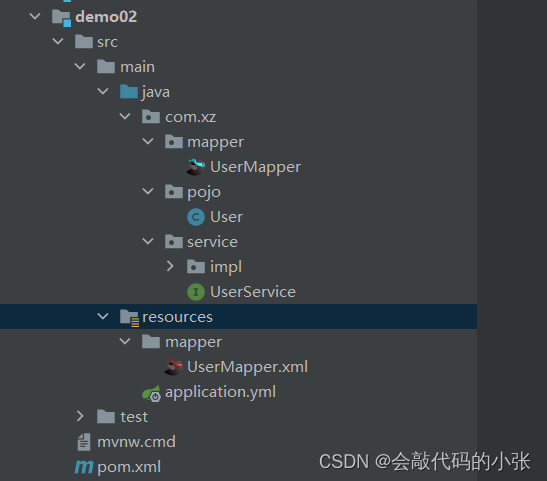Viewport: 547px width, 481px height.
Task: Click the mapper folder icon under resources
Action: coord(151,341)
